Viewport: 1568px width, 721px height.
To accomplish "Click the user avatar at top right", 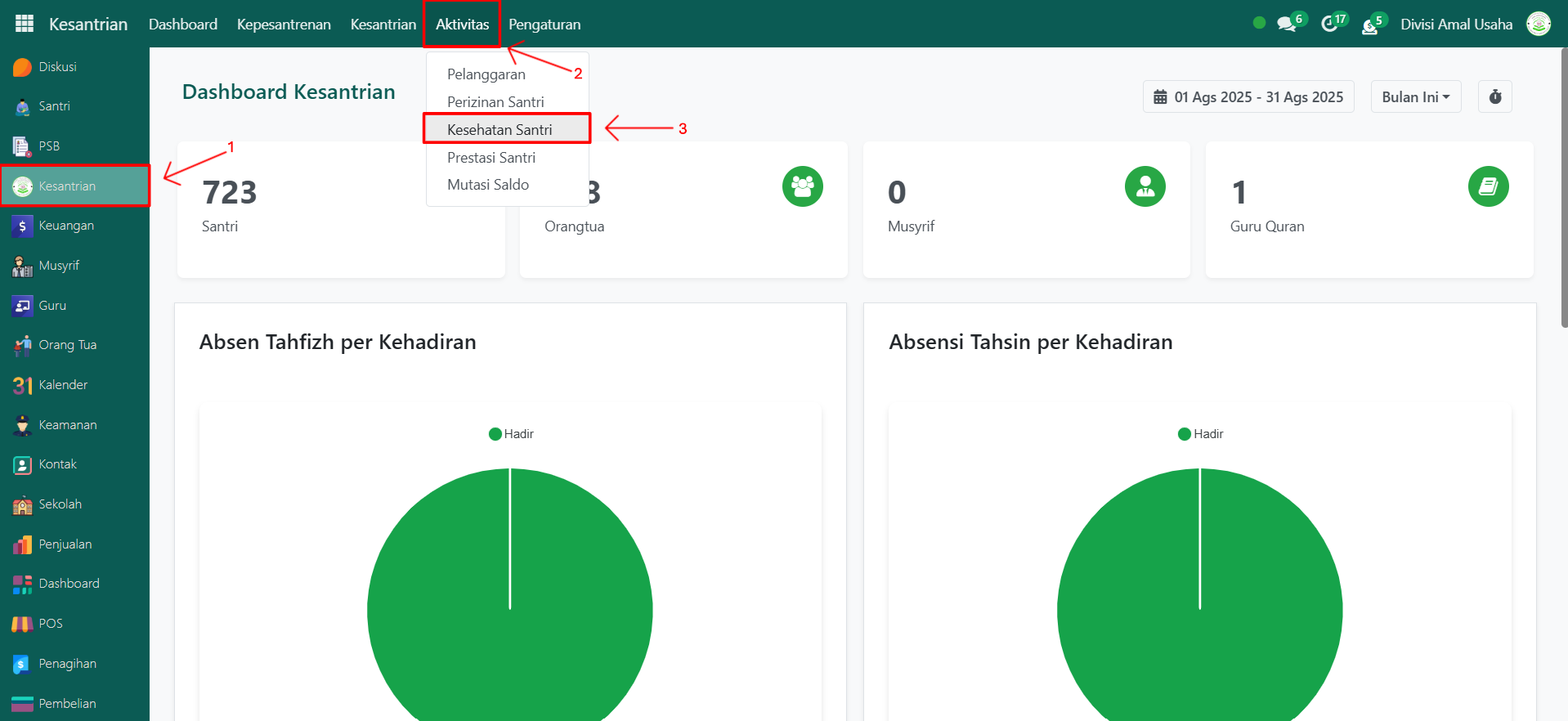I will (1538, 24).
